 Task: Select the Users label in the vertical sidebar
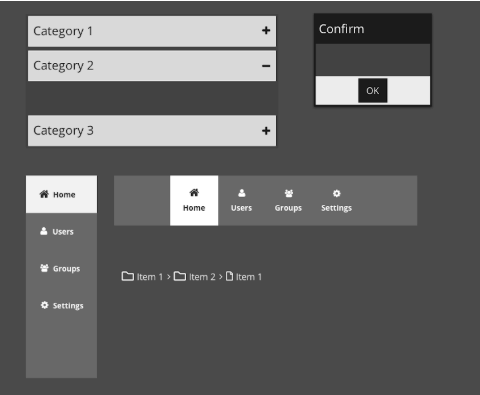(63, 232)
